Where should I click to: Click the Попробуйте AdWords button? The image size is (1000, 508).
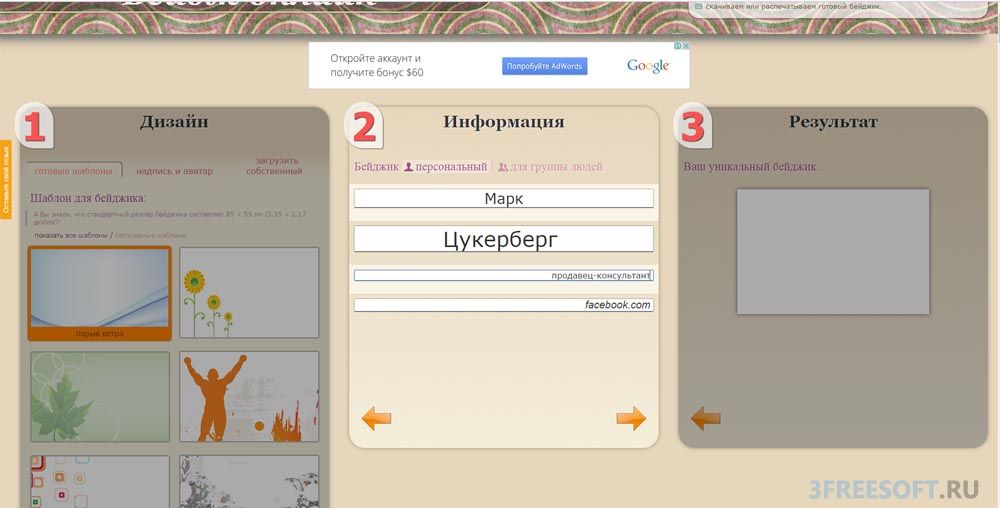(x=545, y=66)
